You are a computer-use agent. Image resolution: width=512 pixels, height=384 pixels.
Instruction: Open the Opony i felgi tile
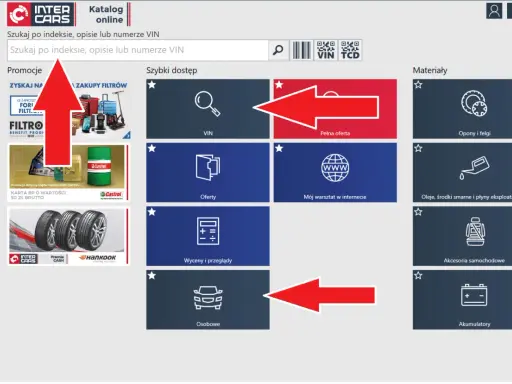coord(462,109)
